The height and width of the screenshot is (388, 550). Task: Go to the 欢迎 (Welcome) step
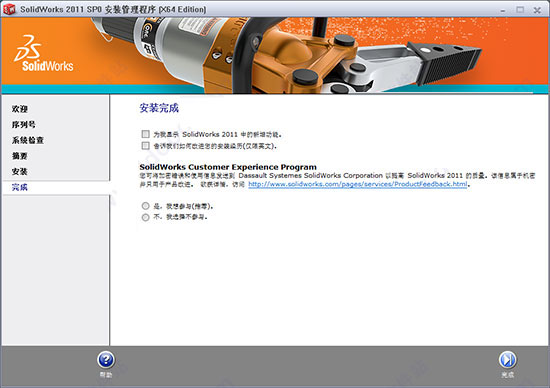[20, 109]
